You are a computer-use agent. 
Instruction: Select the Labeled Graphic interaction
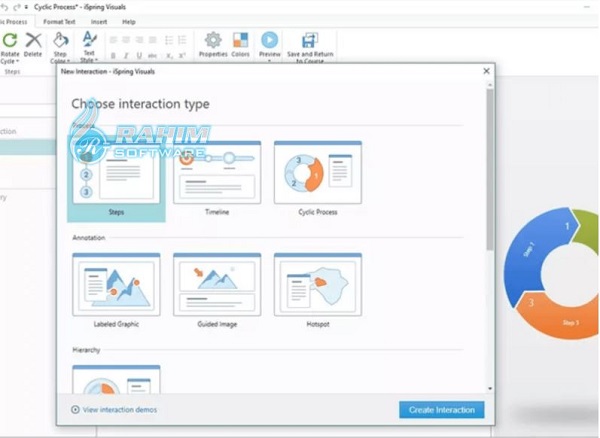[116, 291]
